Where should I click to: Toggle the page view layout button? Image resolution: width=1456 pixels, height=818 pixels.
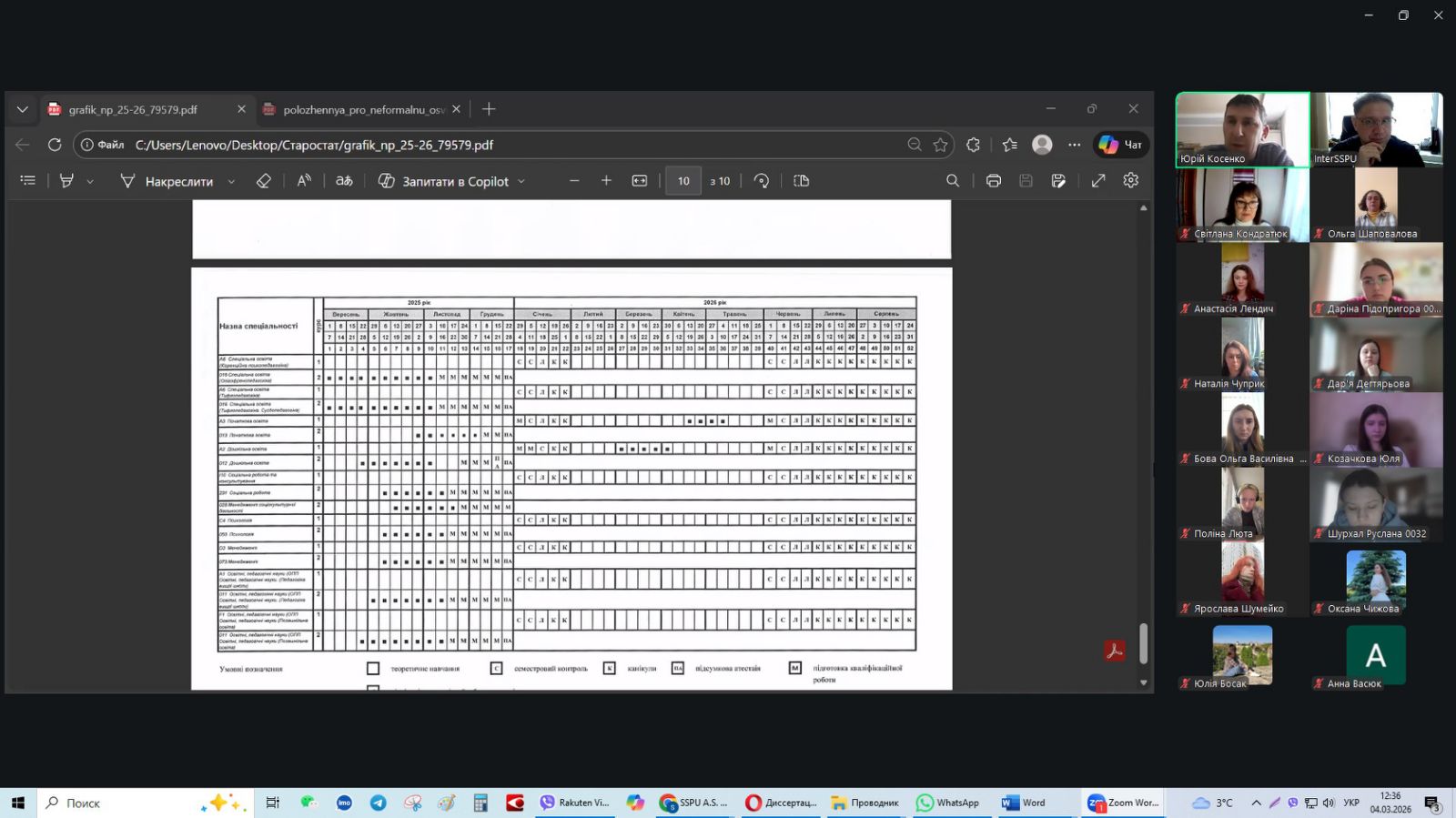(802, 181)
